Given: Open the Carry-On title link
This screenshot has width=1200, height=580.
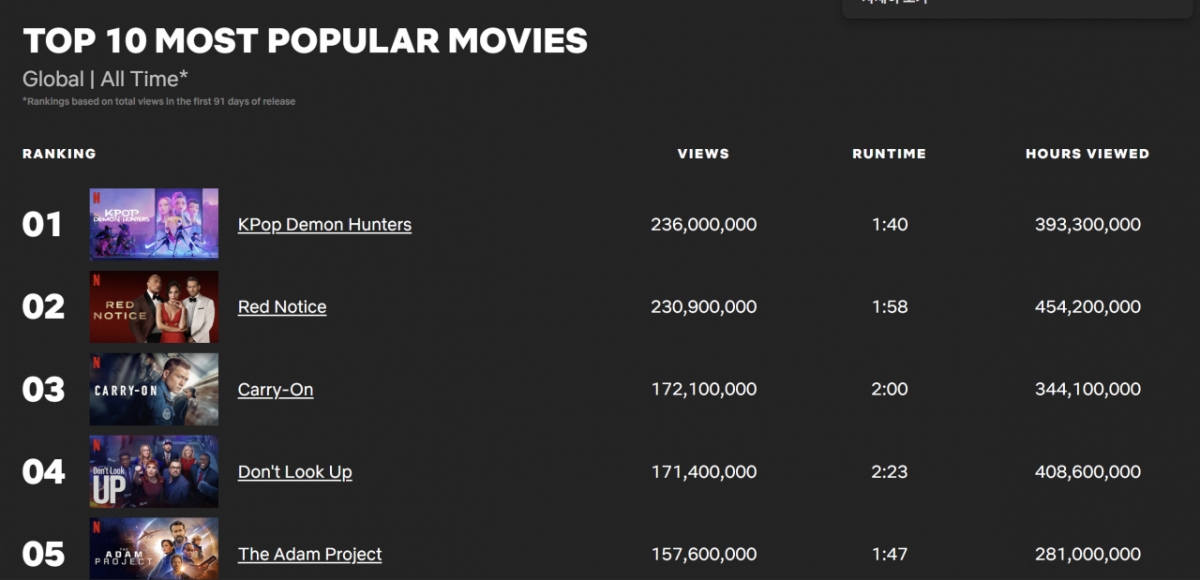Looking at the screenshot, I should click(275, 390).
